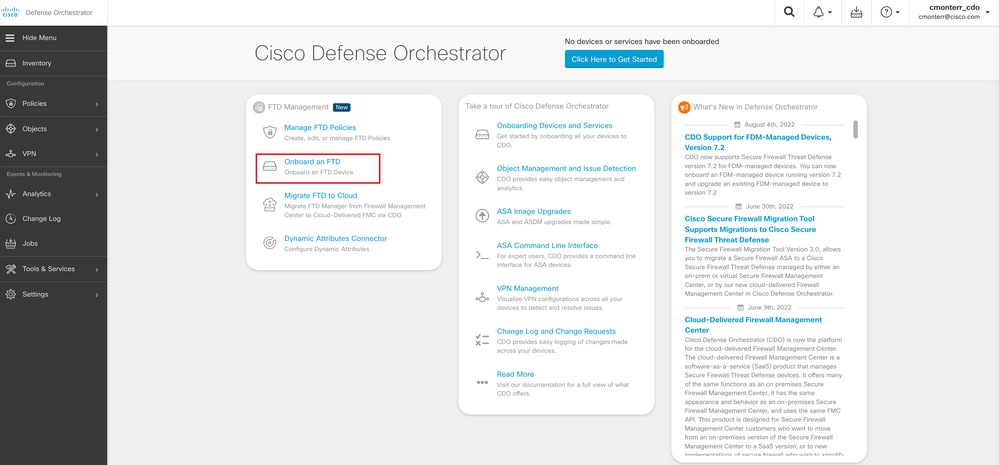
Task: Click the Onboarding Devices and Services icon
Action: (x=482, y=134)
